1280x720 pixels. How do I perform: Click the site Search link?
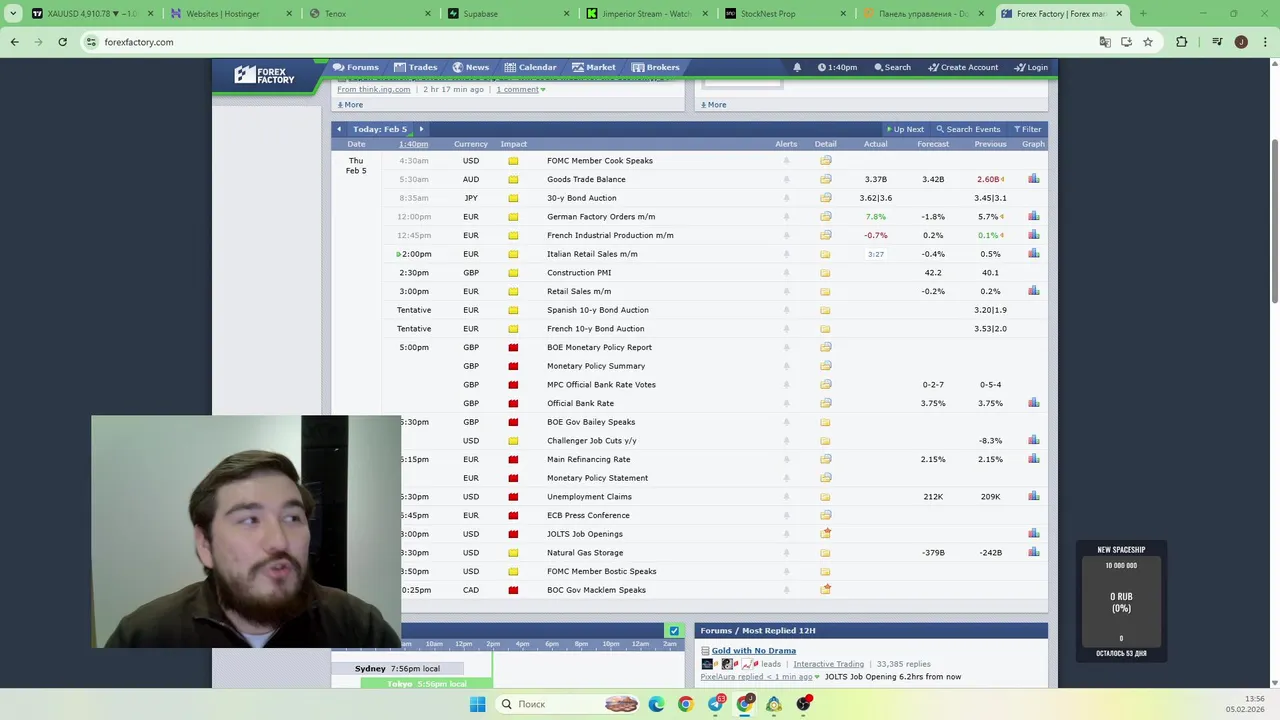(892, 67)
